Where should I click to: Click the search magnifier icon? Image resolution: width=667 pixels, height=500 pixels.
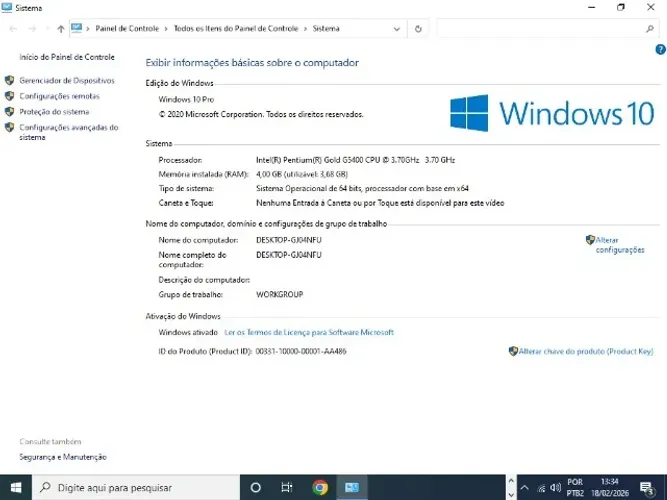click(650, 29)
